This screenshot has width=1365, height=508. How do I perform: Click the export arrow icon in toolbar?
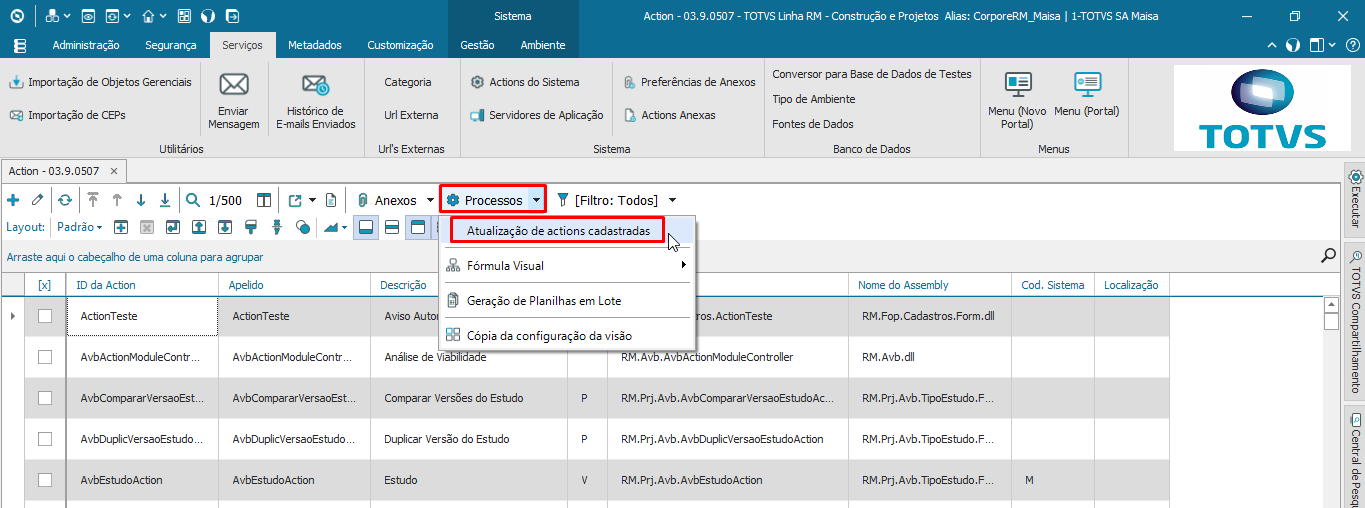click(x=296, y=200)
